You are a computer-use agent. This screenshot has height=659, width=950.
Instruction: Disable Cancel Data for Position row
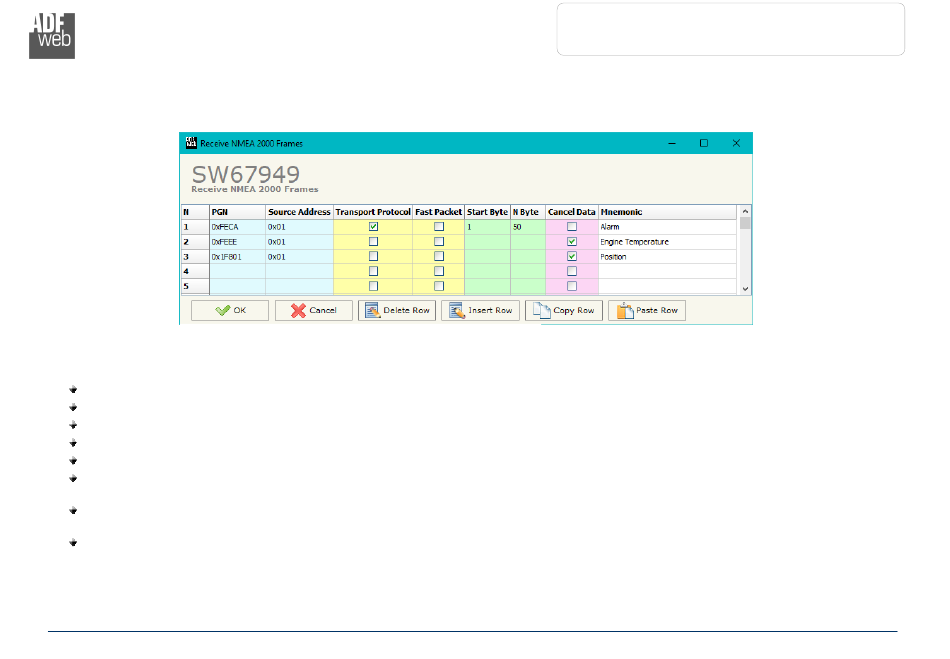pos(572,256)
